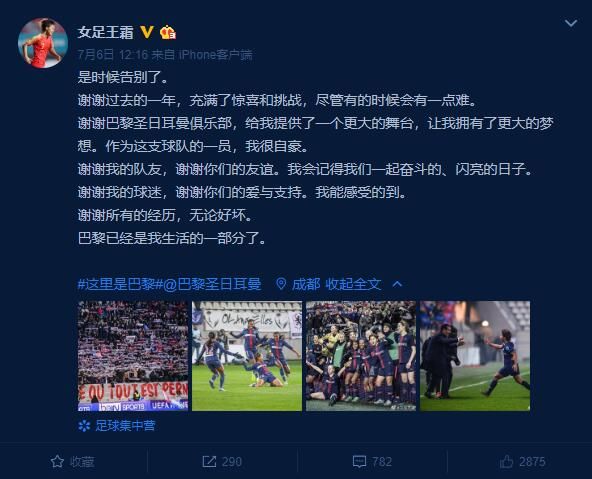Open the post options chevron menu
This screenshot has height=479, width=592.
570,23
